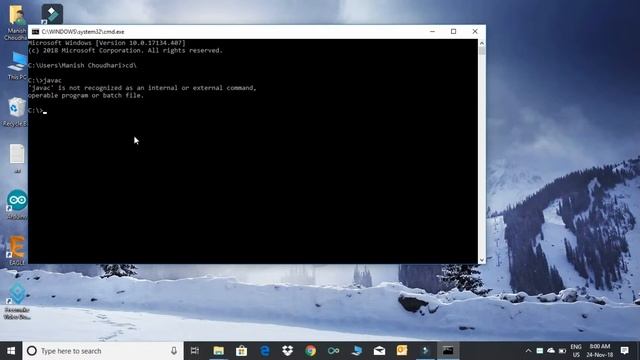
Task: Show hidden system tray icons
Action: click(528, 351)
